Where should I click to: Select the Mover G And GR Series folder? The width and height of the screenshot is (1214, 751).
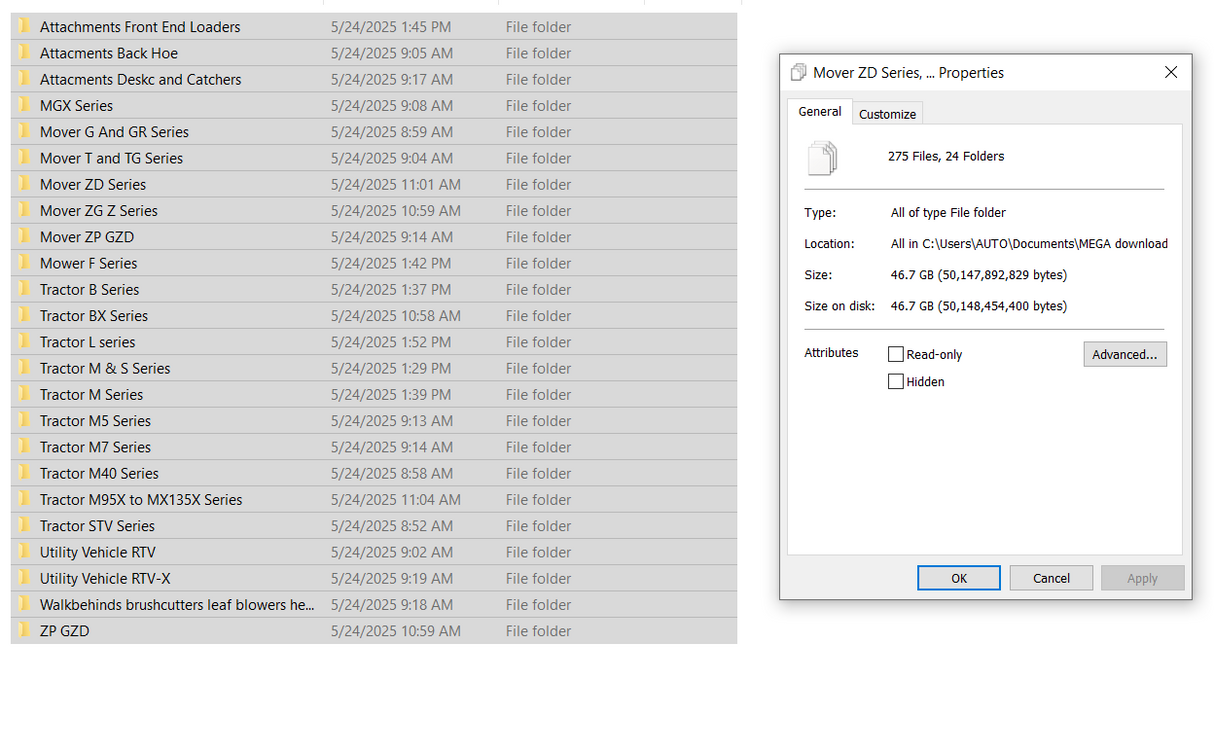pyautogui.click(x=114, y=132)
